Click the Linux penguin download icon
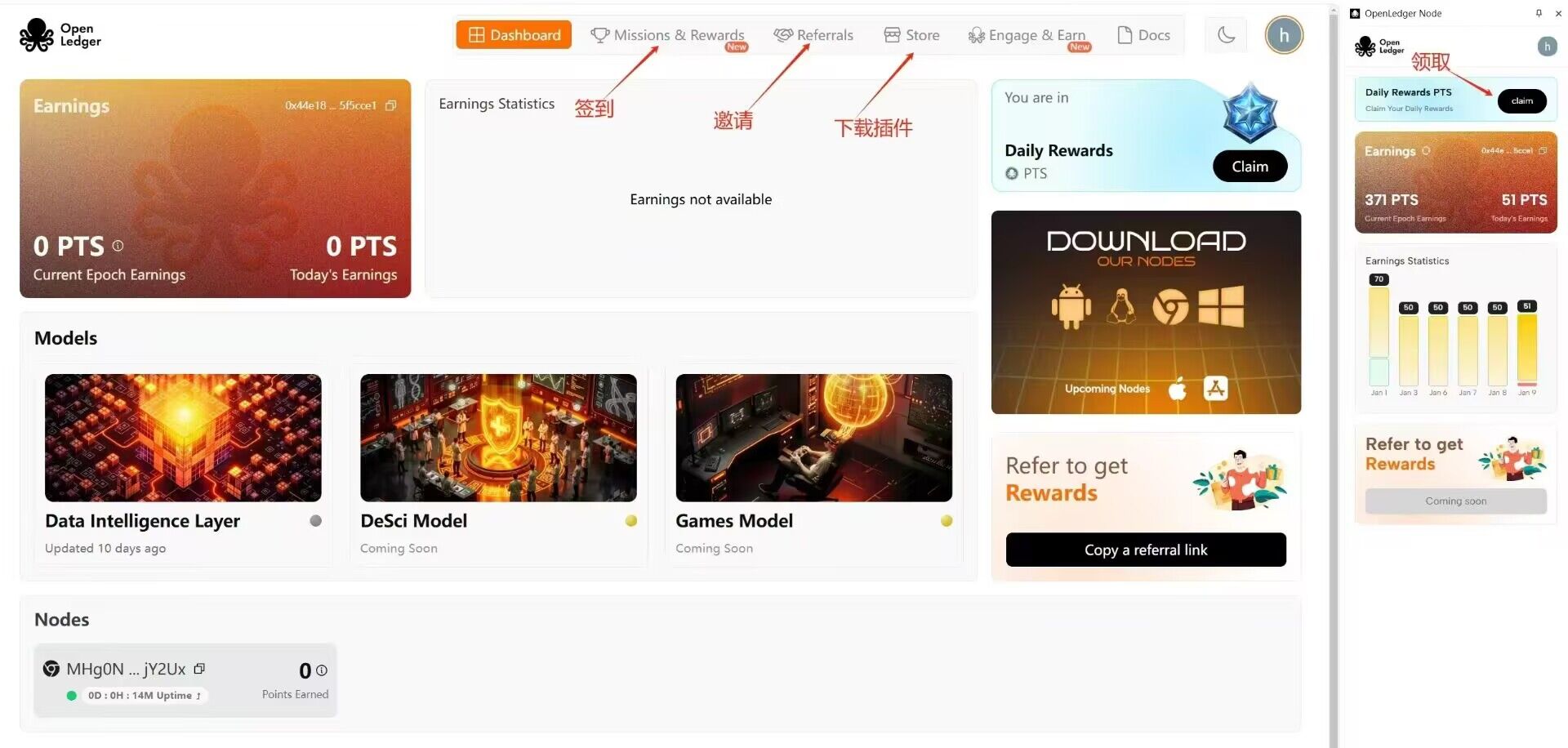The width and height of the screenshot is (1568, 748). coord(1121,307)
